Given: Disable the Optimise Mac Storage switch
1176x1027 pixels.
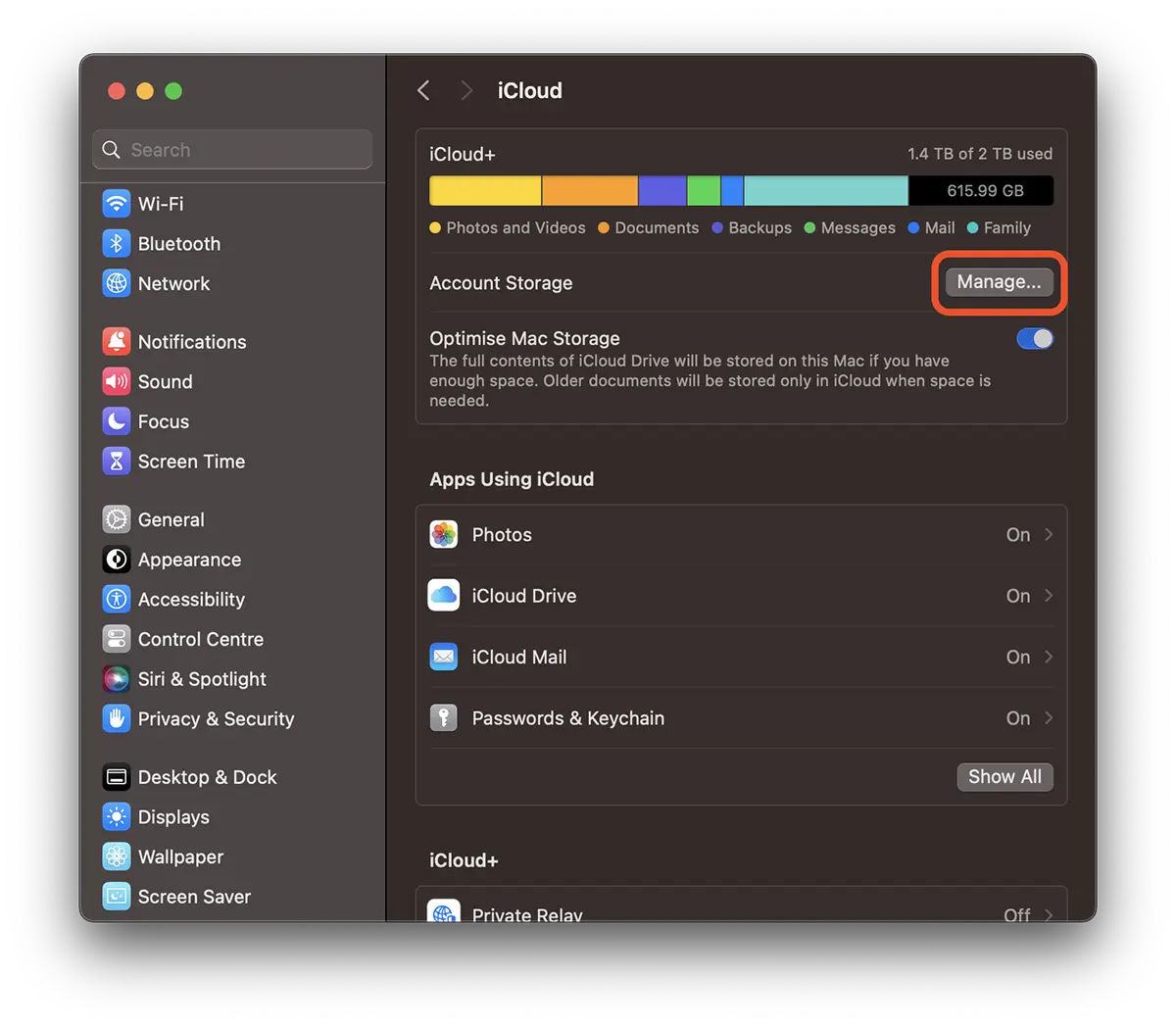Looking at the screenshot, I should (1034, 339).
